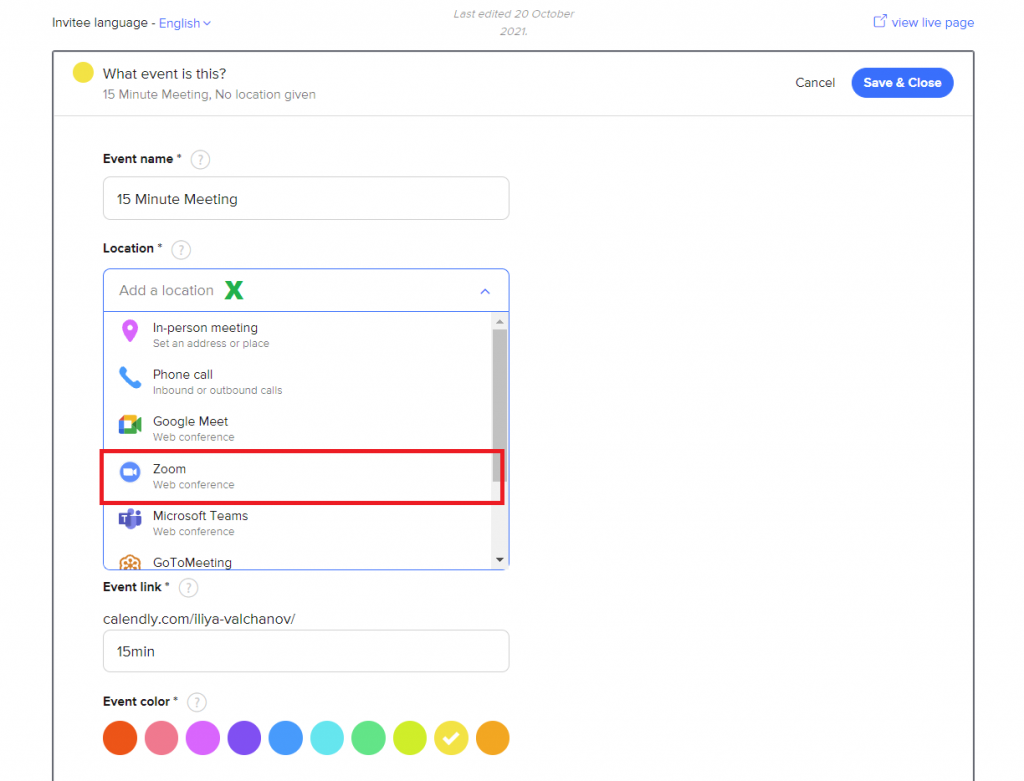The width and height of the screenshot is (1024, 781).
Task: Select the checked yellow event color
Action: point(451,738)
